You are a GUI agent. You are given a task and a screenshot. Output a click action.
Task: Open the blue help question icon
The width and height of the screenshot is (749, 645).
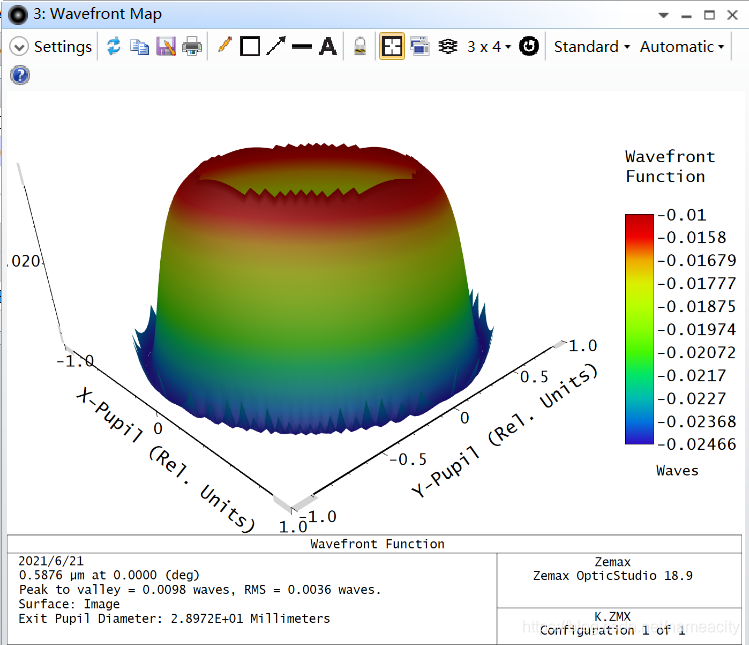coord(20,75)
